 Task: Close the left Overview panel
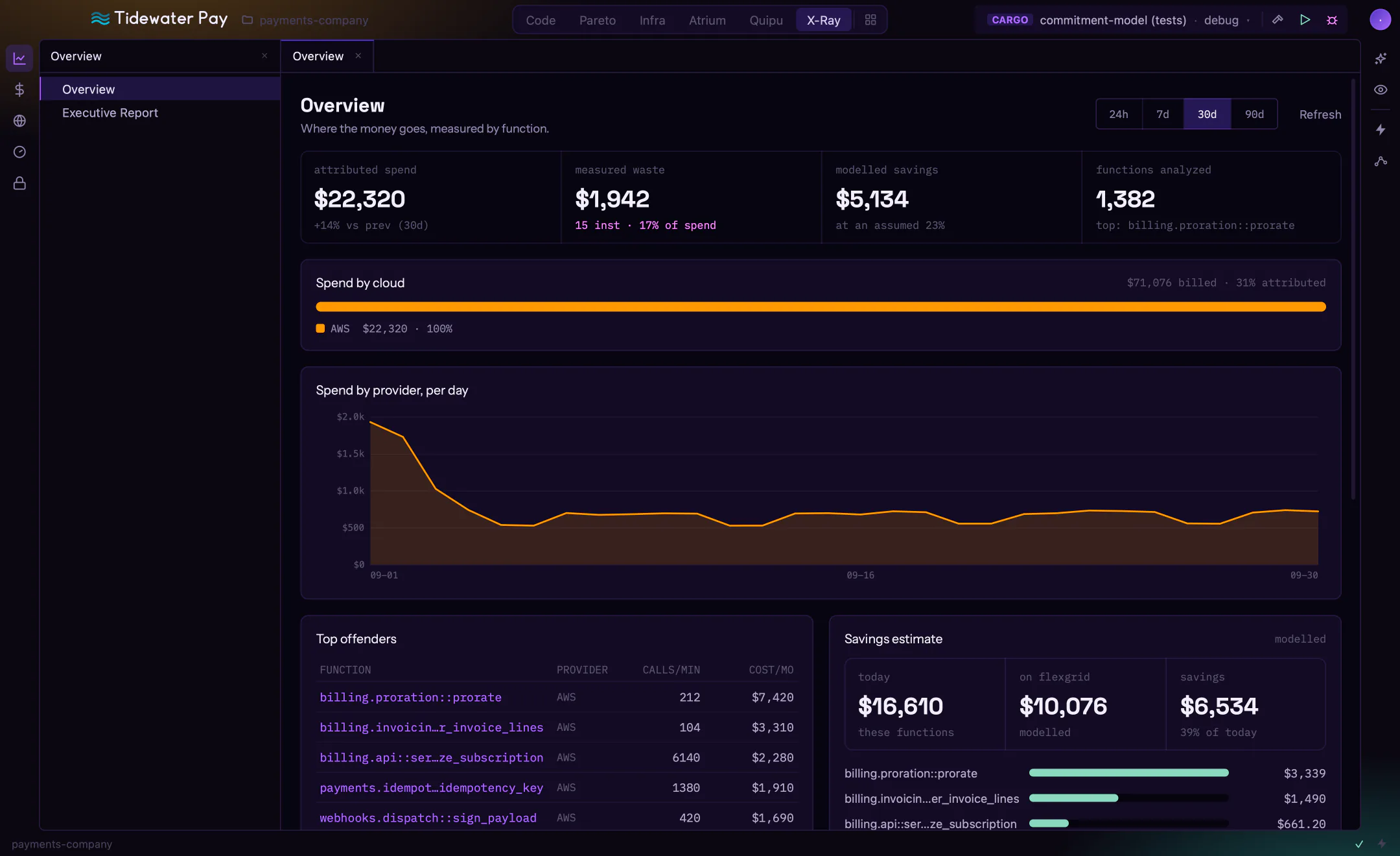click(x=264, y=56)
